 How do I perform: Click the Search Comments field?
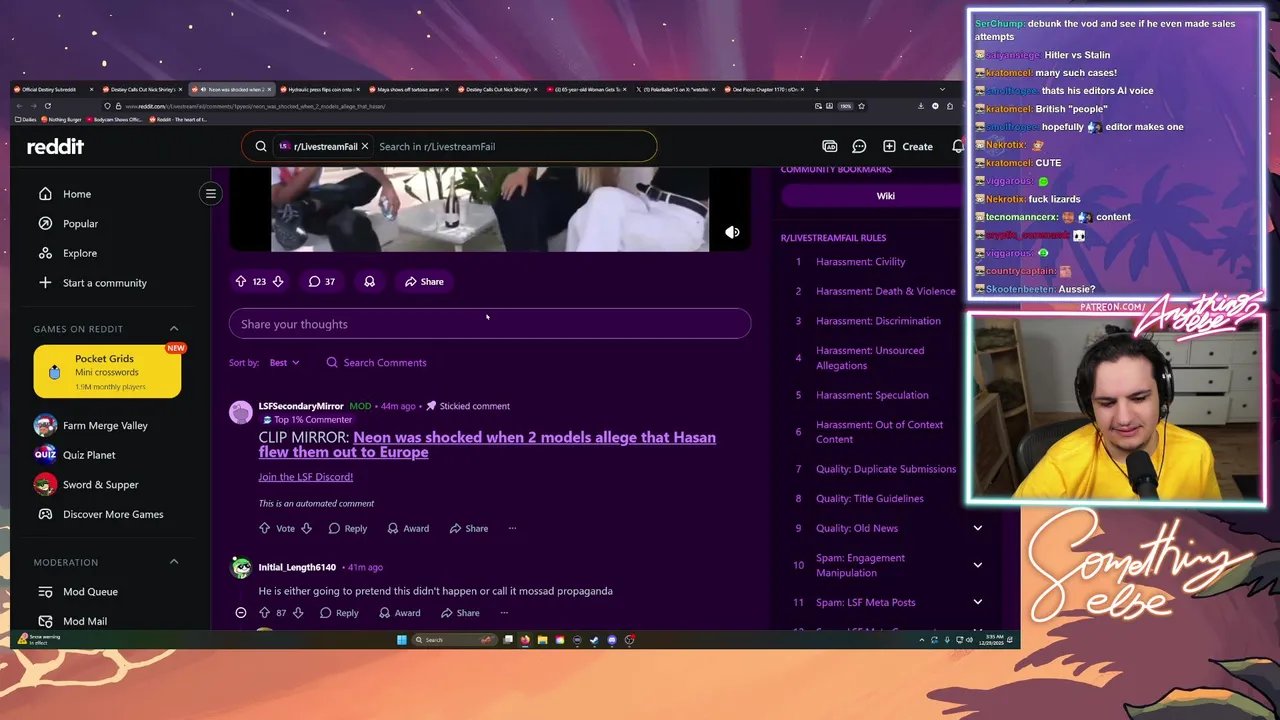click(x=376, y=363)
